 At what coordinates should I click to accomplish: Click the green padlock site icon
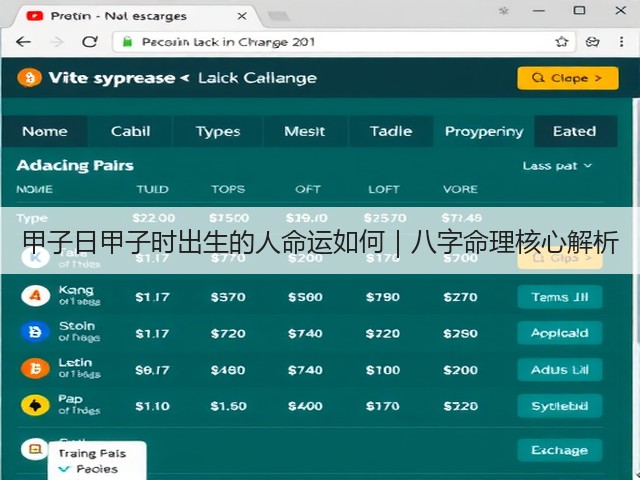127,42
